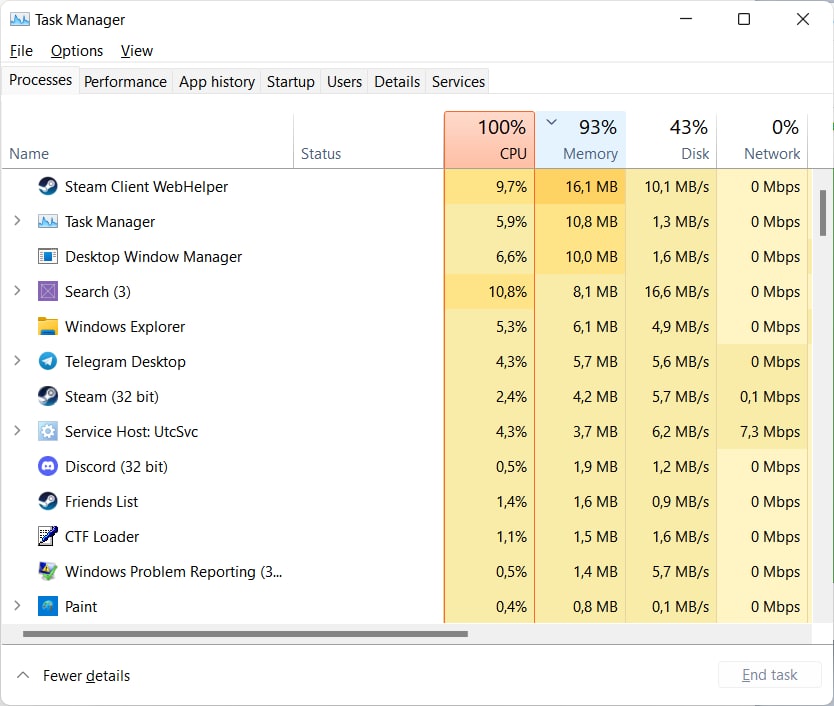Click the Steam (32 bit) icon

point(48,396)
